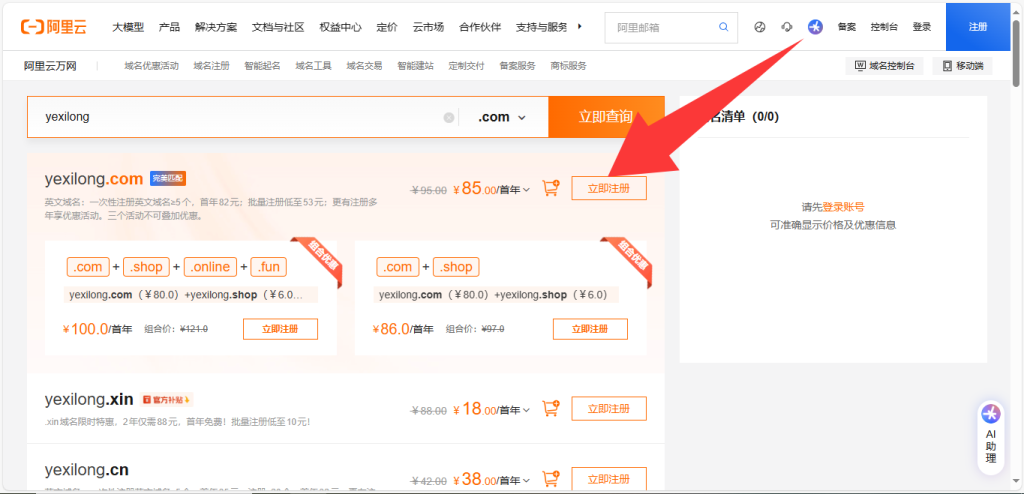Click the blue 注册 button
1024x494 pixels.
(978, 27)
